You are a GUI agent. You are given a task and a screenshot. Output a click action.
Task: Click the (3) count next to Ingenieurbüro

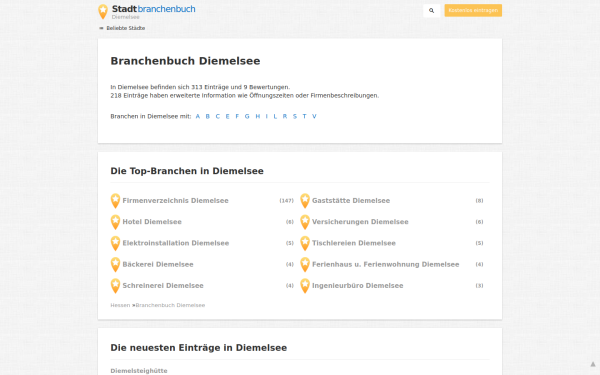tap(479, 285)
